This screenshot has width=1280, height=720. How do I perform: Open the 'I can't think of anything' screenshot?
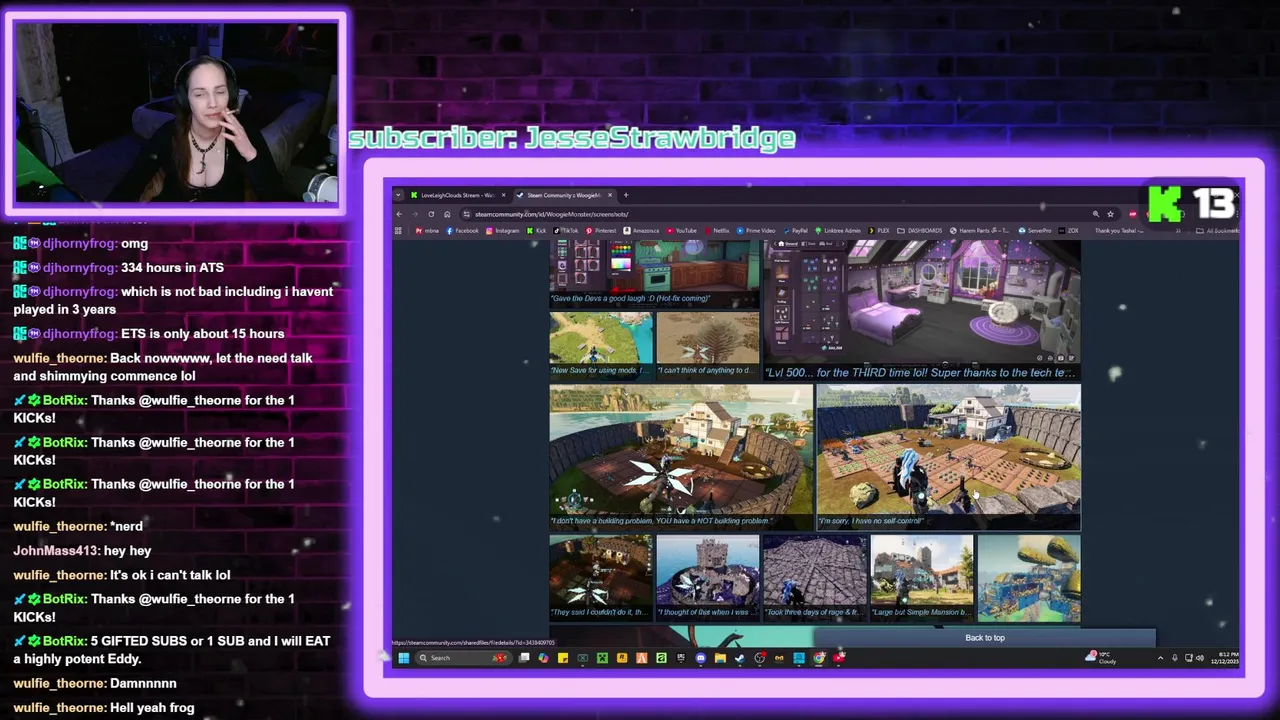pos(708,344)
